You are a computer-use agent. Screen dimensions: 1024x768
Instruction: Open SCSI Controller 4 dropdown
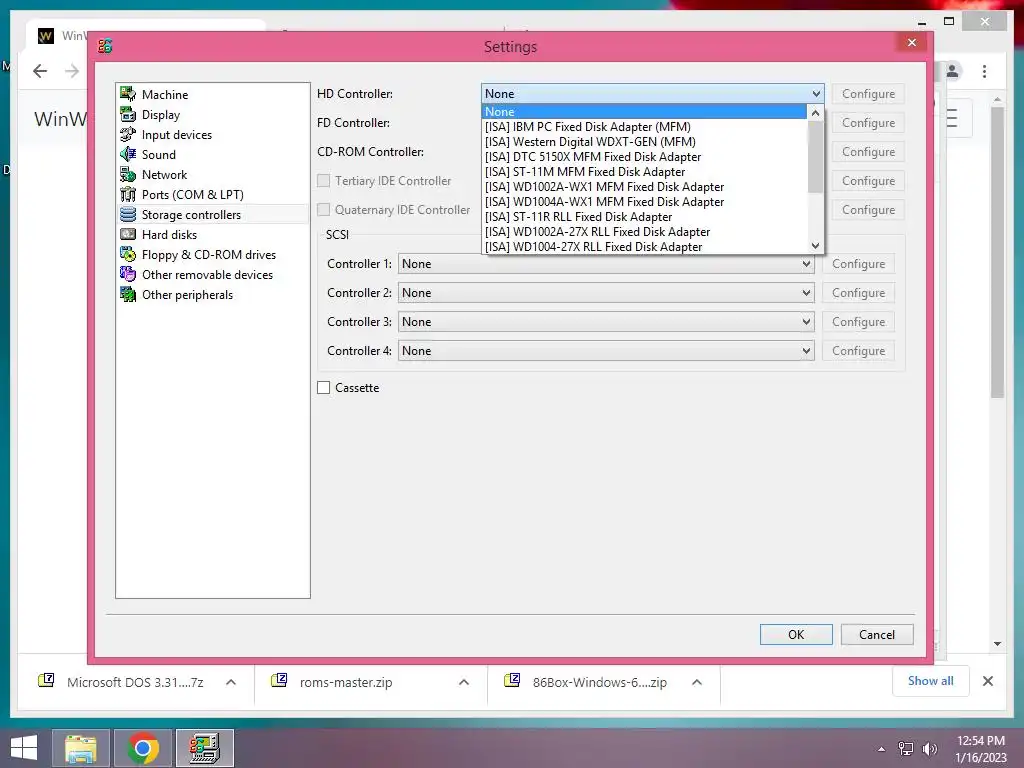tap(606, 351)
